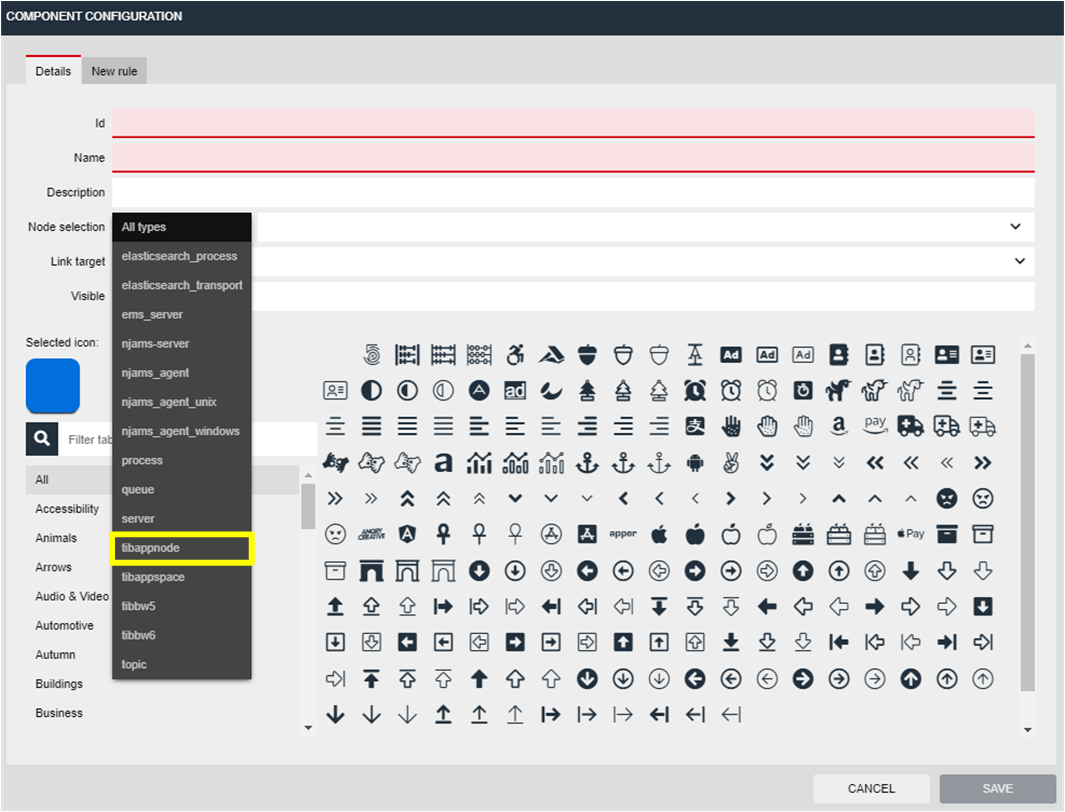Select the Arrows icon category
Image resolution: width=1065 pixels, height=812 pixels.
click(53, 567)
